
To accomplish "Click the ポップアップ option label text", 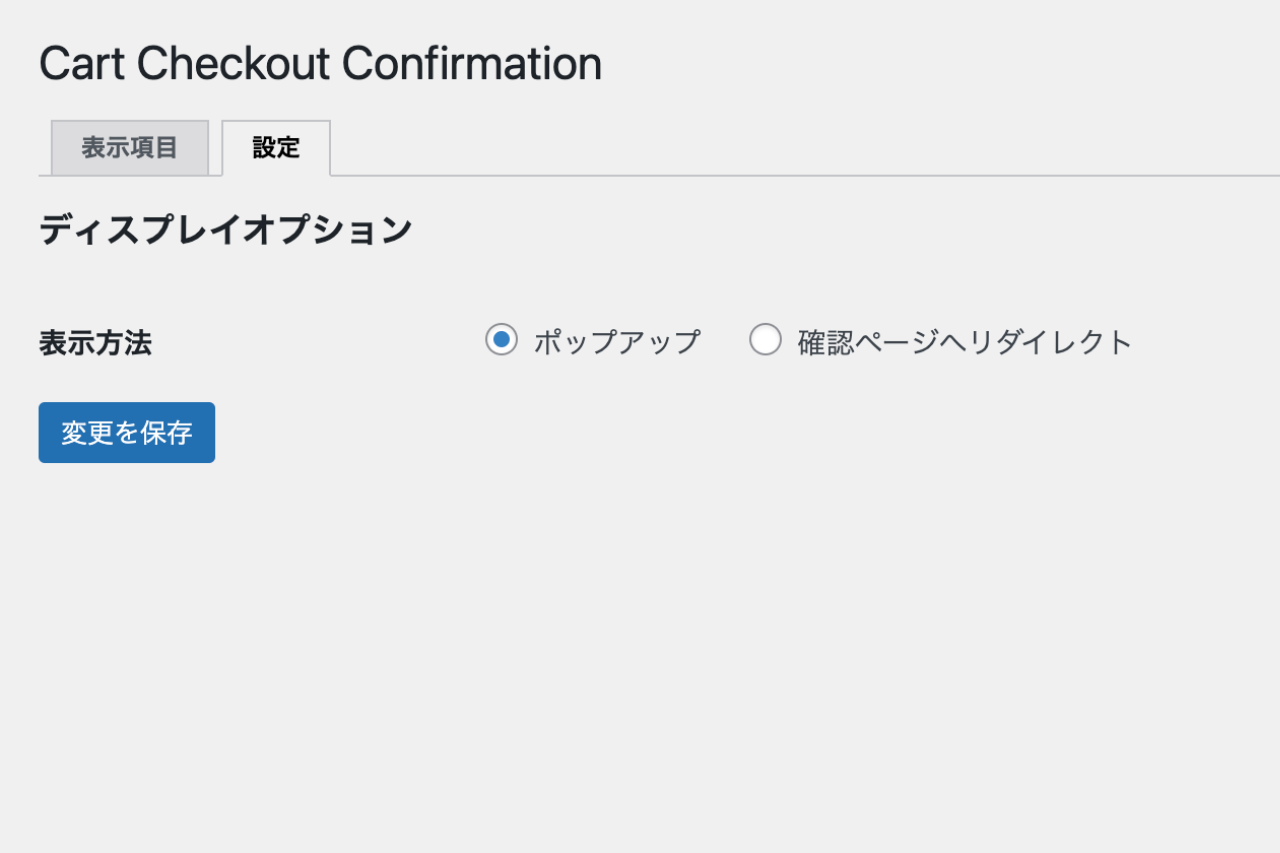I will pos(616,342).
